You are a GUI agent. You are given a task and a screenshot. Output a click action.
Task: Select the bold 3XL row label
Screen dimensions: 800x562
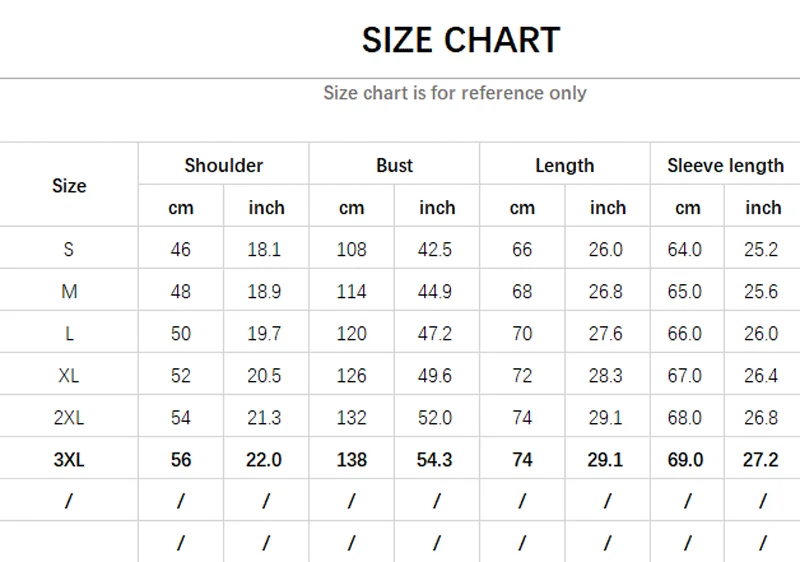[69, 459]
